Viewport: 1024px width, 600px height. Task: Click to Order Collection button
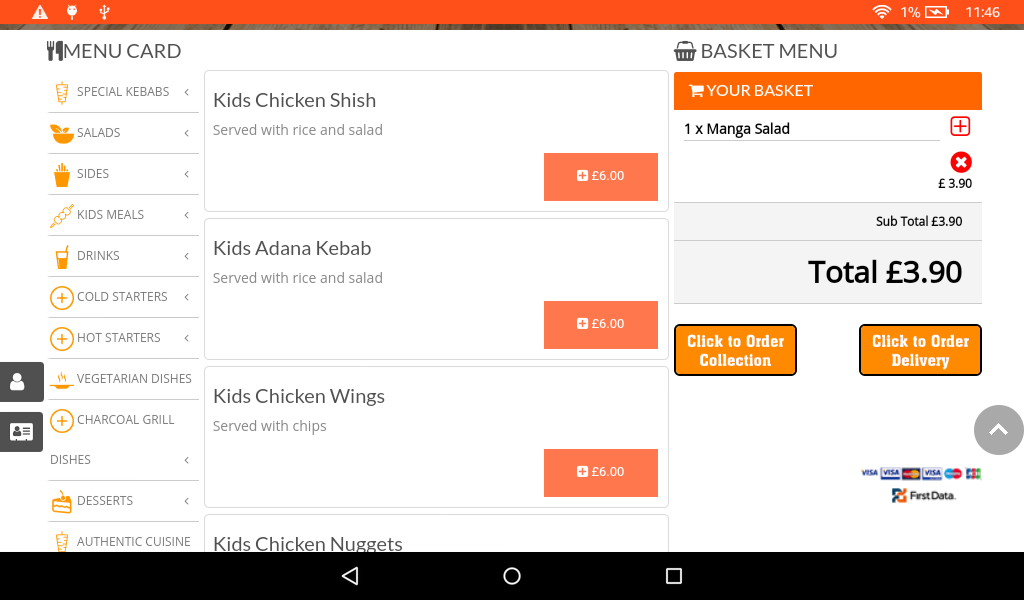pos(735,350)
